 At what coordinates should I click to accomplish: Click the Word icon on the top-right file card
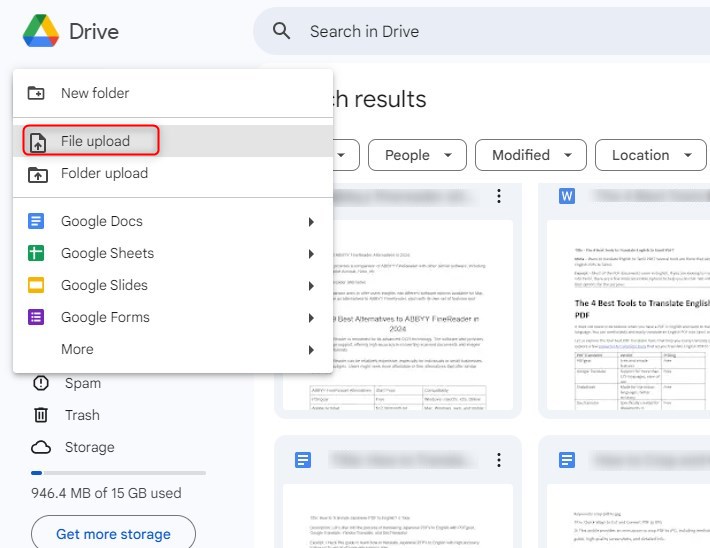(x=567, y=196)
